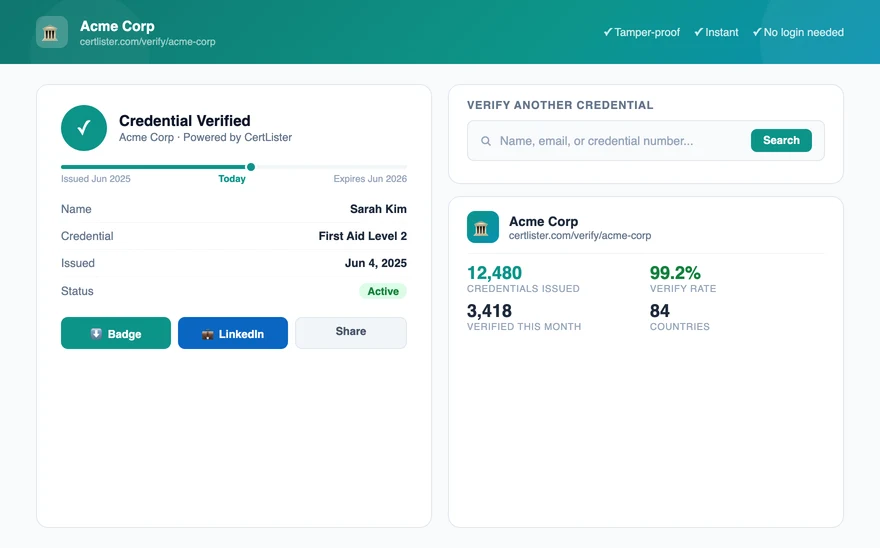Viewport: 880px width, 548px height.
Task: Click the Acme Corp name in stats card
Action: pyautogui.click(x=543, y=221)
